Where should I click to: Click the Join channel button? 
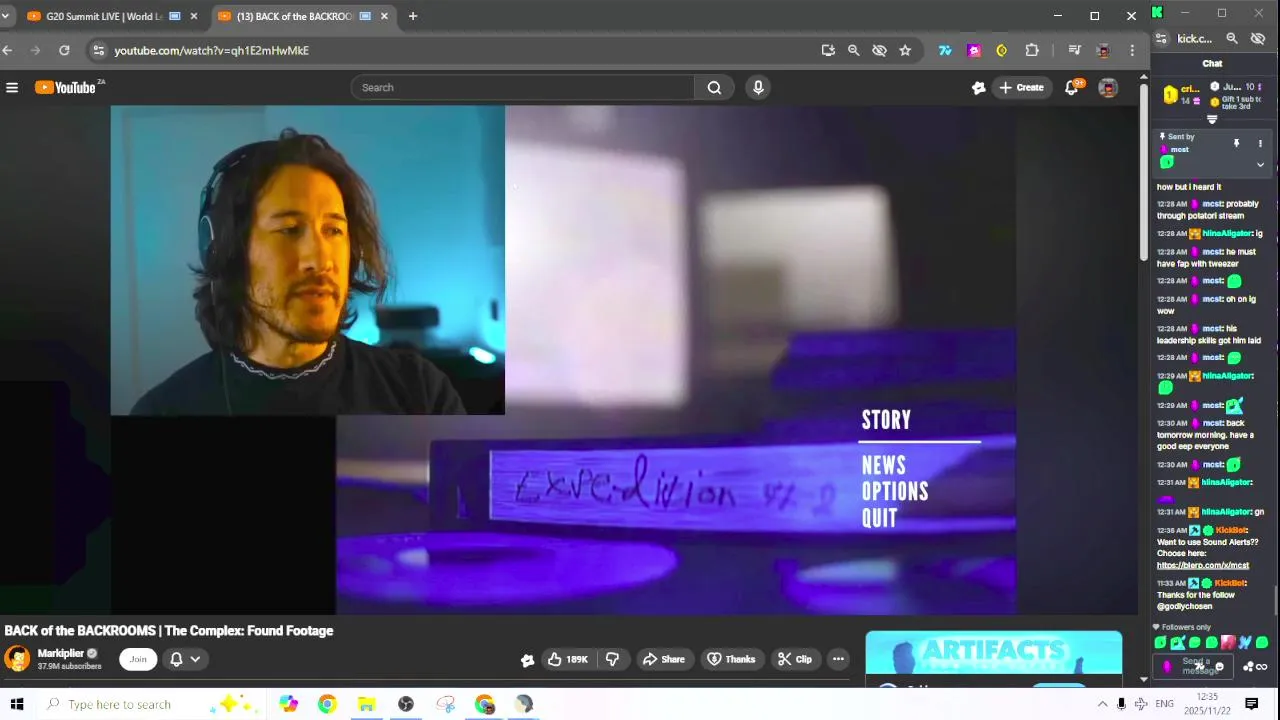click(138, 659)
